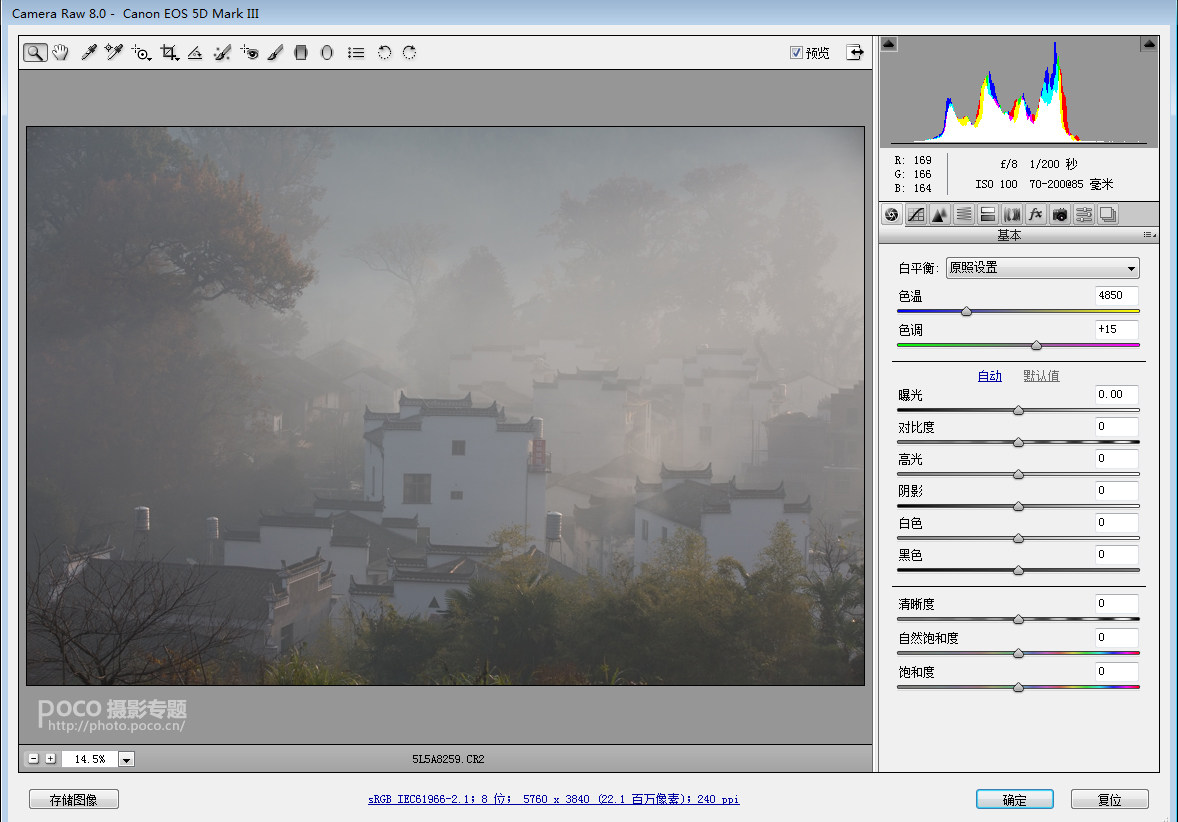The width and height of the screenshot is (1178, 822).
Task: Click the 阴影 shadows slider handle
Action: tap(1019, 506)
